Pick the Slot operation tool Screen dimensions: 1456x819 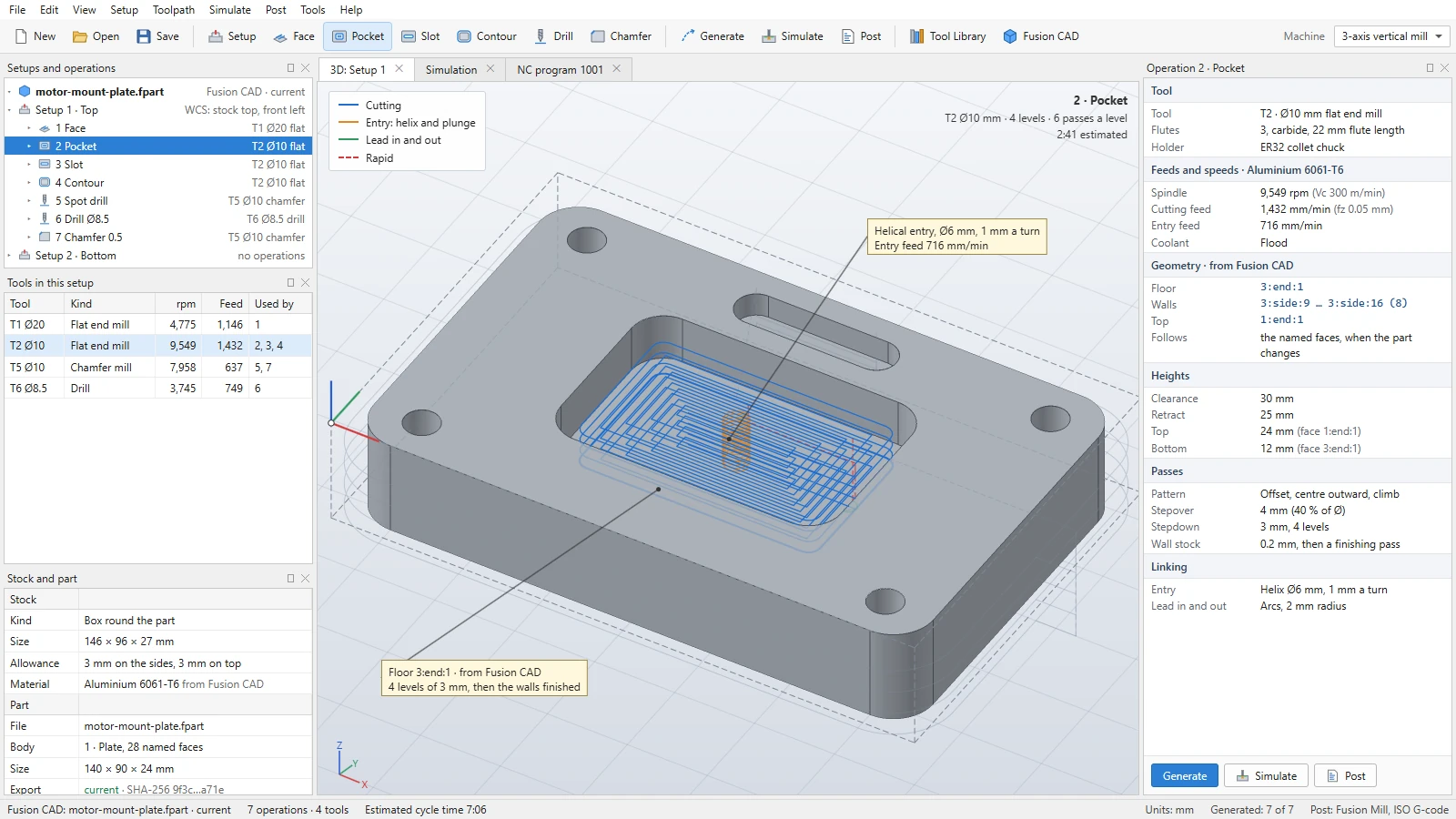coord(420,36)
